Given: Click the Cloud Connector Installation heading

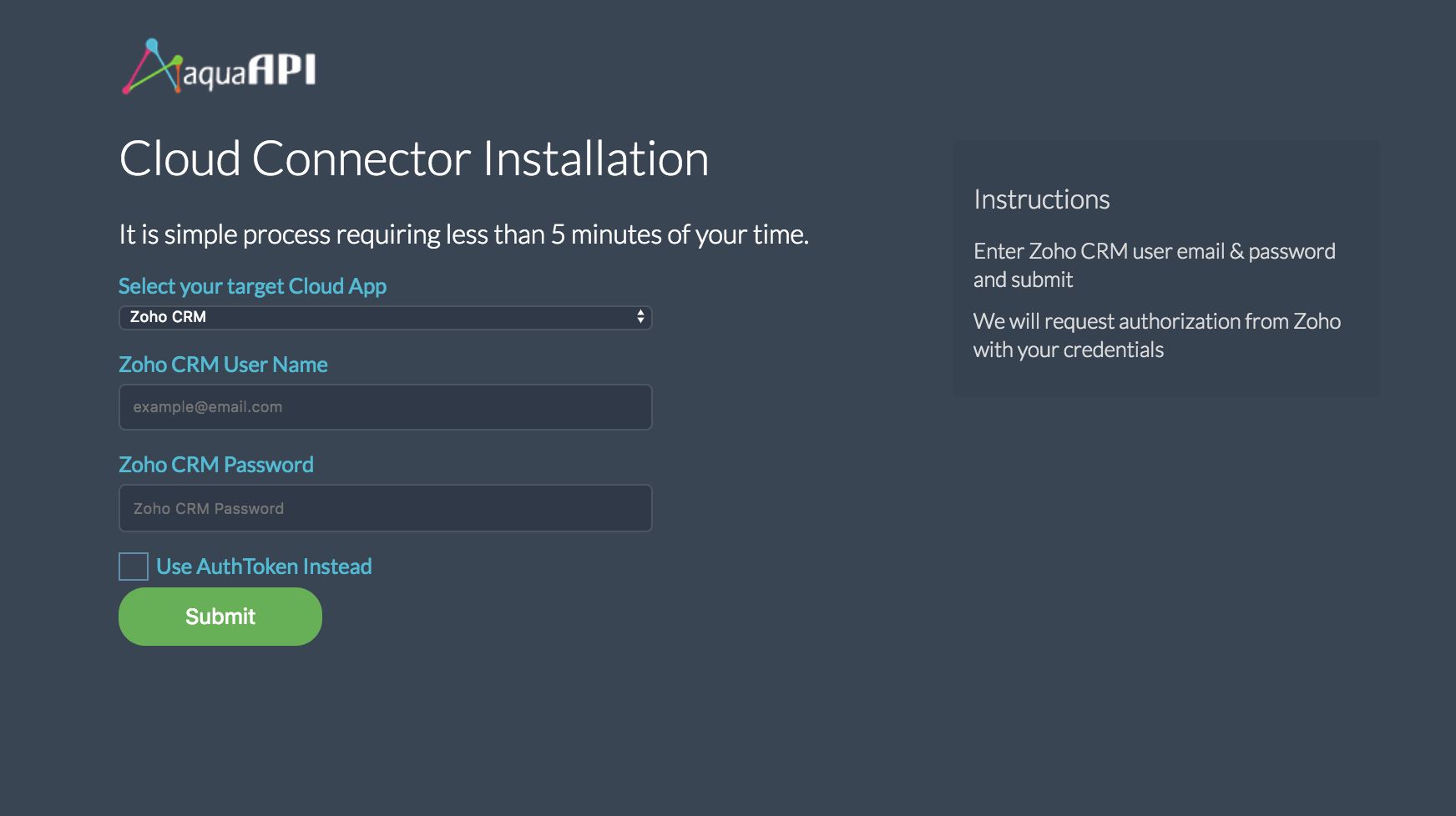Looking at the screenshot, I should 413,159.
